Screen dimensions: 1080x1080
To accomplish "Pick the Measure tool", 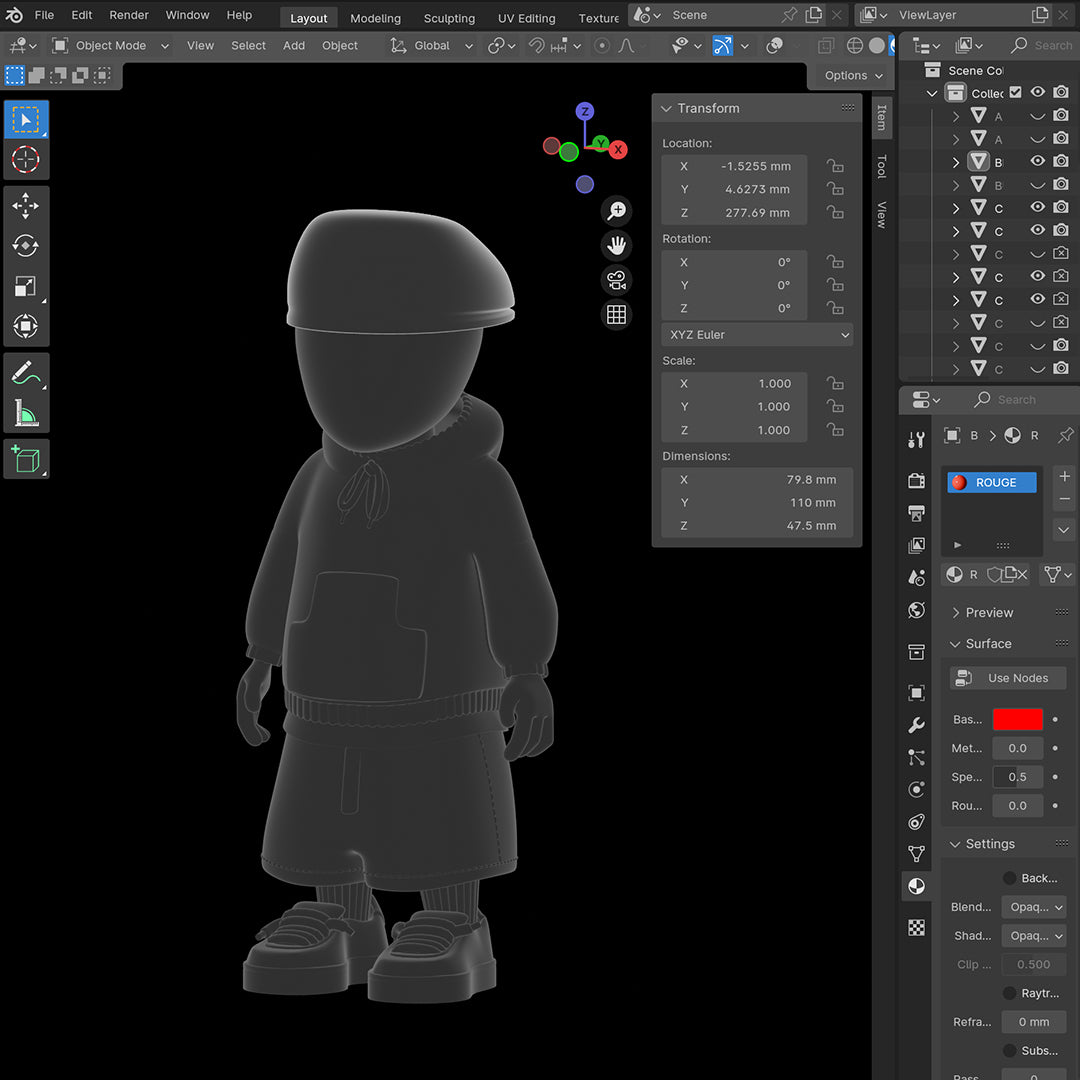I will click(x=25, y=412).
